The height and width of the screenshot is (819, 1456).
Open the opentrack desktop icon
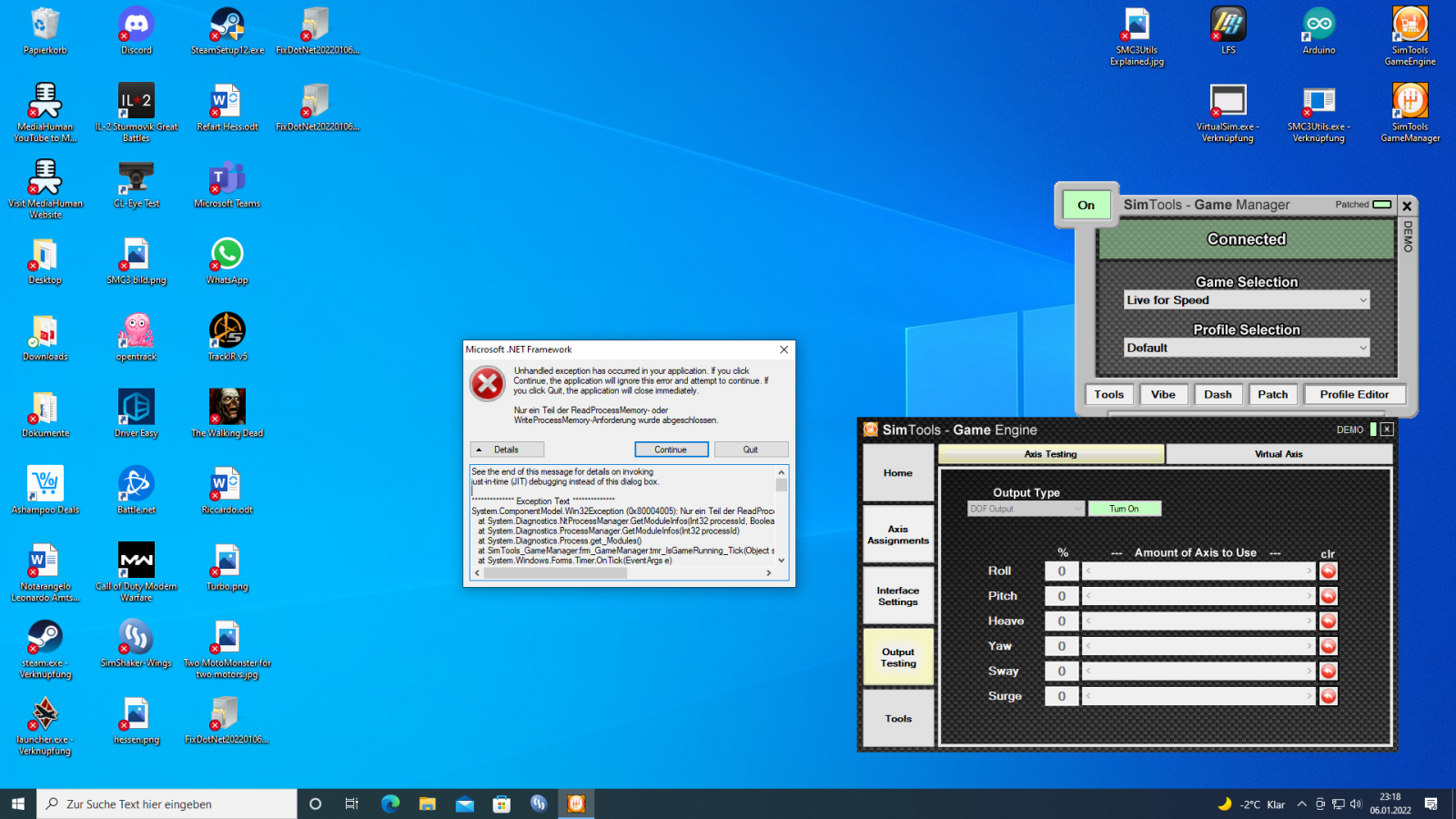click(x=136, y=337)
